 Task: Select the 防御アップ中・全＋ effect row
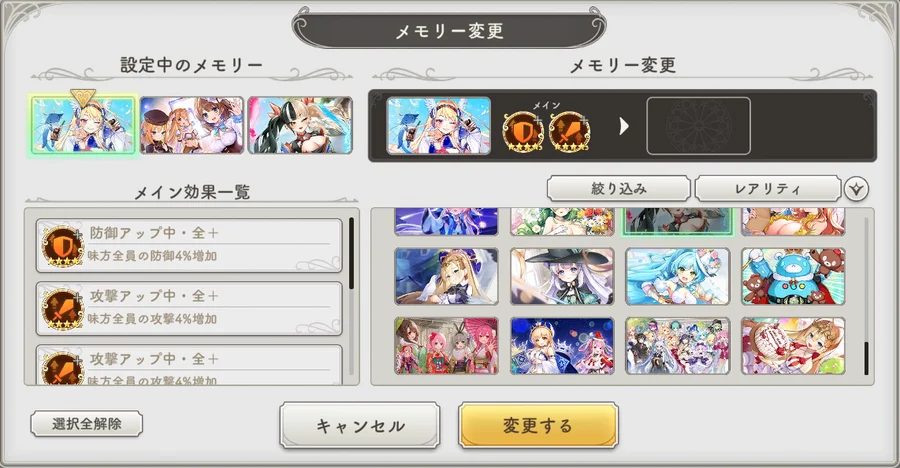coord(189,245)
